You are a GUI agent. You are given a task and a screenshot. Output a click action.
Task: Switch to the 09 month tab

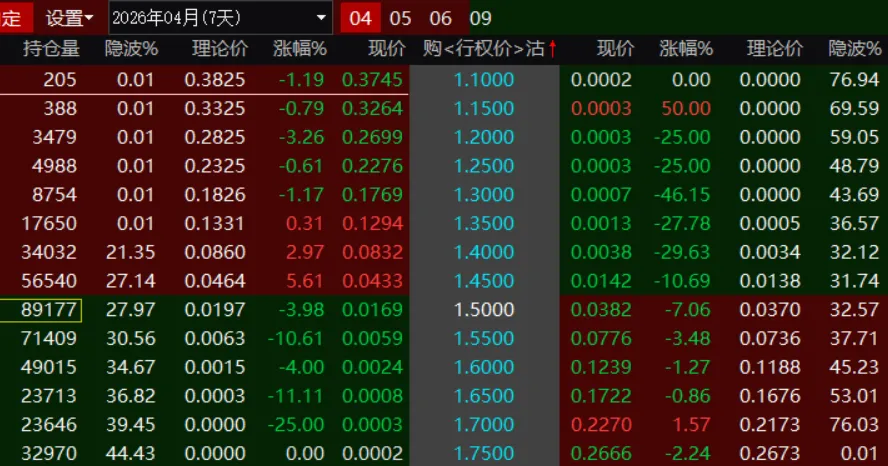click(x=480, y=18)
